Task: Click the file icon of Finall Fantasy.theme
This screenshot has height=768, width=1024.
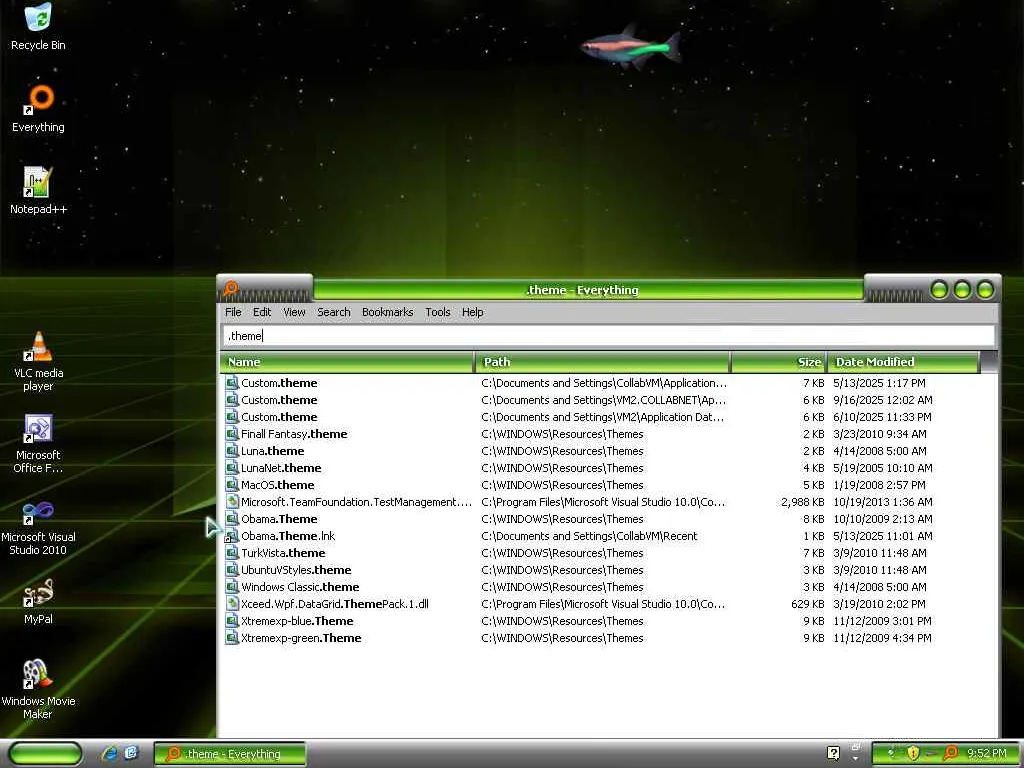Action: (232, 434)
